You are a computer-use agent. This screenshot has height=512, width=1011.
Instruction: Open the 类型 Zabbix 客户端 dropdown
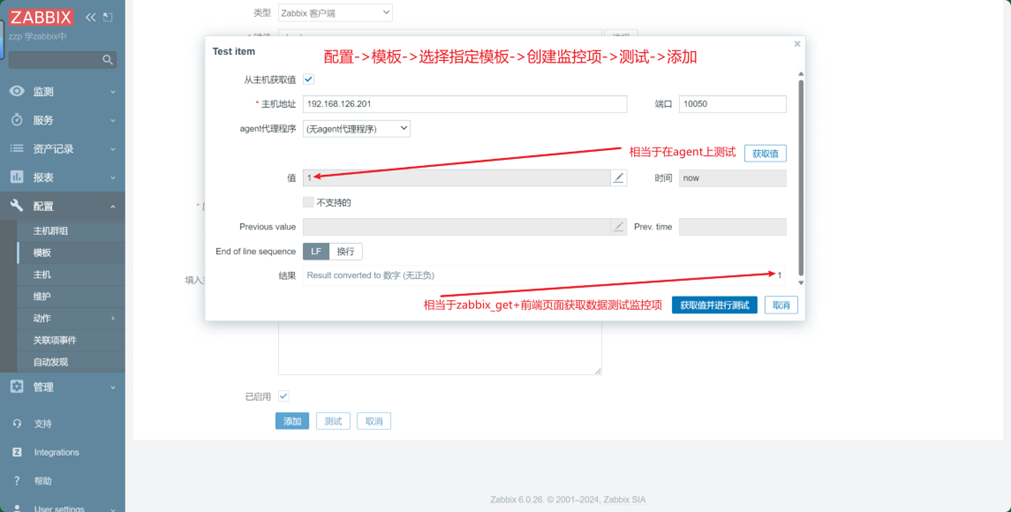[x=335, y=12]
